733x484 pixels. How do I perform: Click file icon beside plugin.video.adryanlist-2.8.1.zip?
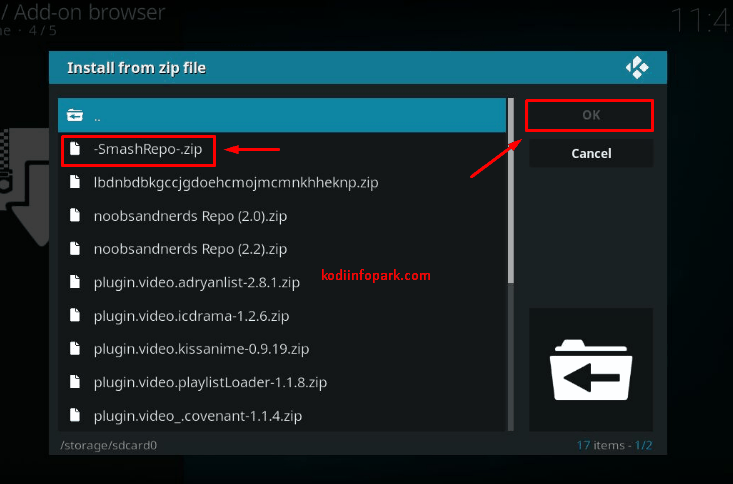[x=75, y=282]
